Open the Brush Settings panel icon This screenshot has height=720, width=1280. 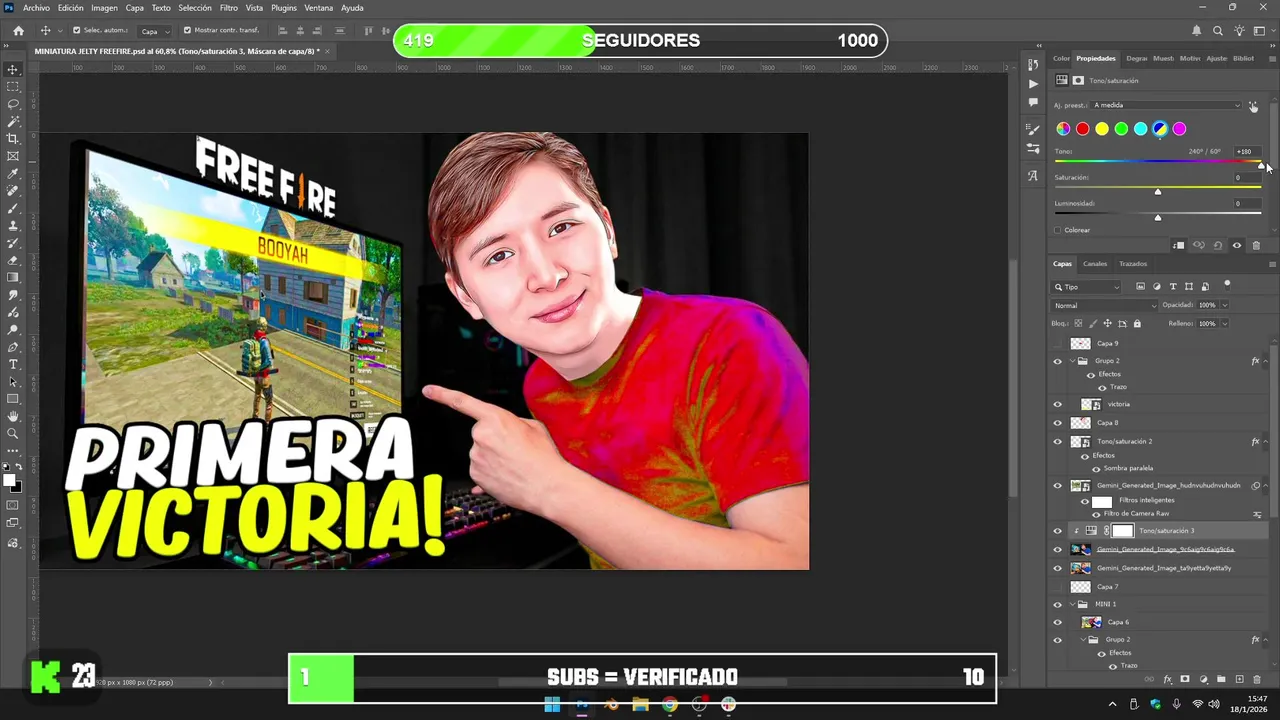tap(1033, 129)
